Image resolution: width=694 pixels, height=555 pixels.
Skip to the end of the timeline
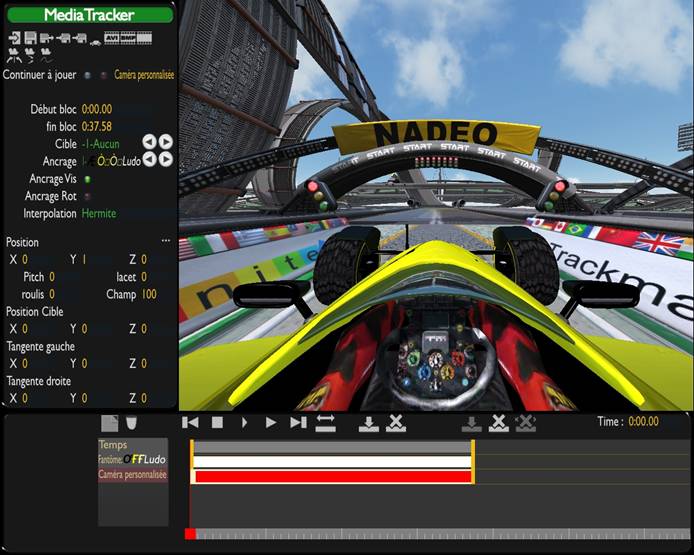coord(298,422)
